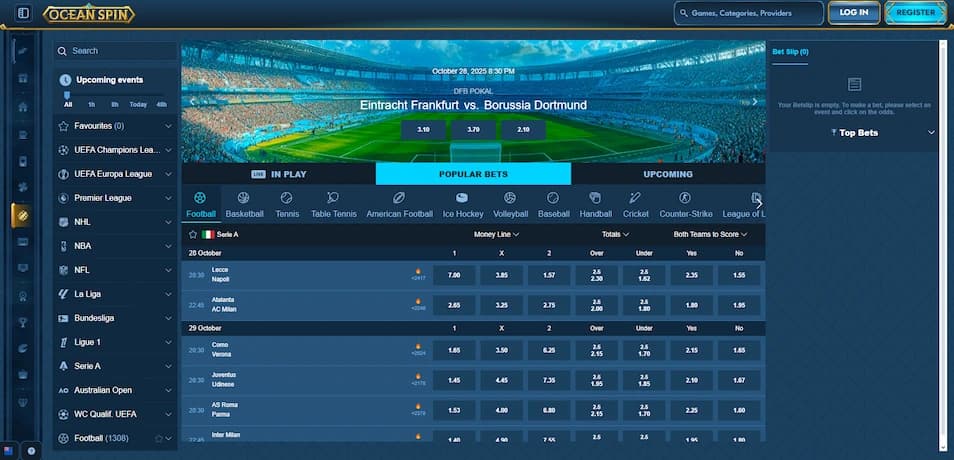Click the fire icon on Juventus vs Udinese row
Screen dimensions: 954x460
click(x=418, y=377)
